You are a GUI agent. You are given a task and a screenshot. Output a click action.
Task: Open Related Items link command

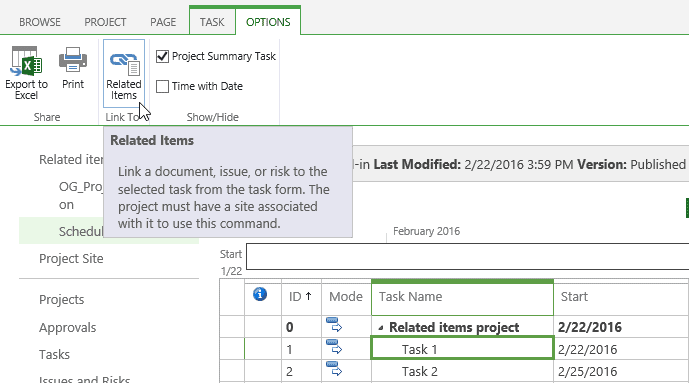pos(124,73)
